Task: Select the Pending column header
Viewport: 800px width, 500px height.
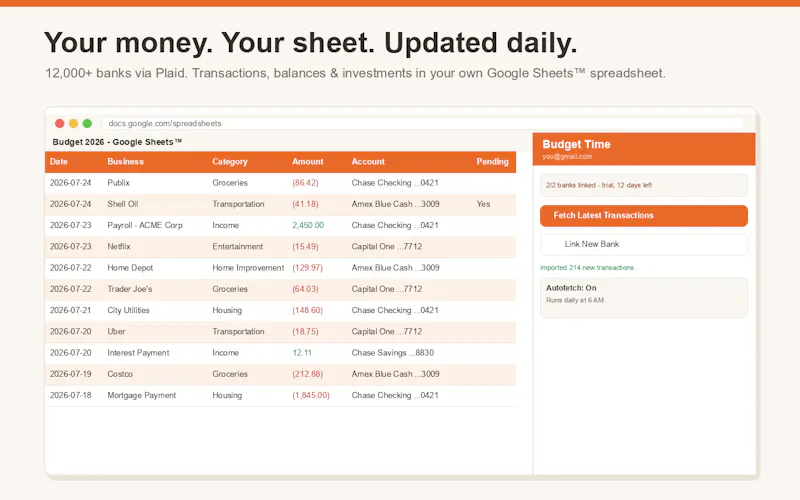Action: pyautogui.click(x=492, y=162)
